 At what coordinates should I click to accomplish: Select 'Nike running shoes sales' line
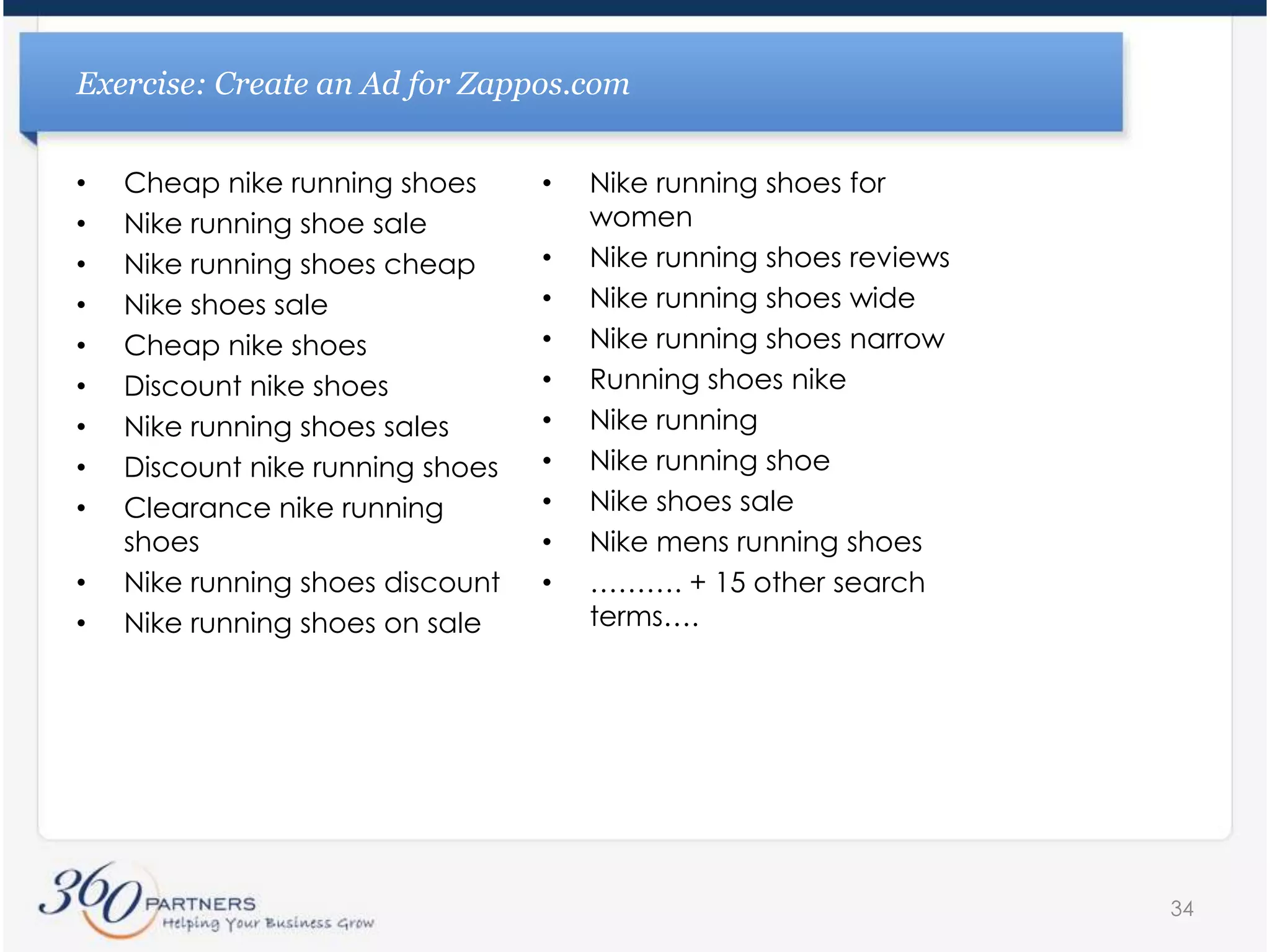click(x=286, y=427)
